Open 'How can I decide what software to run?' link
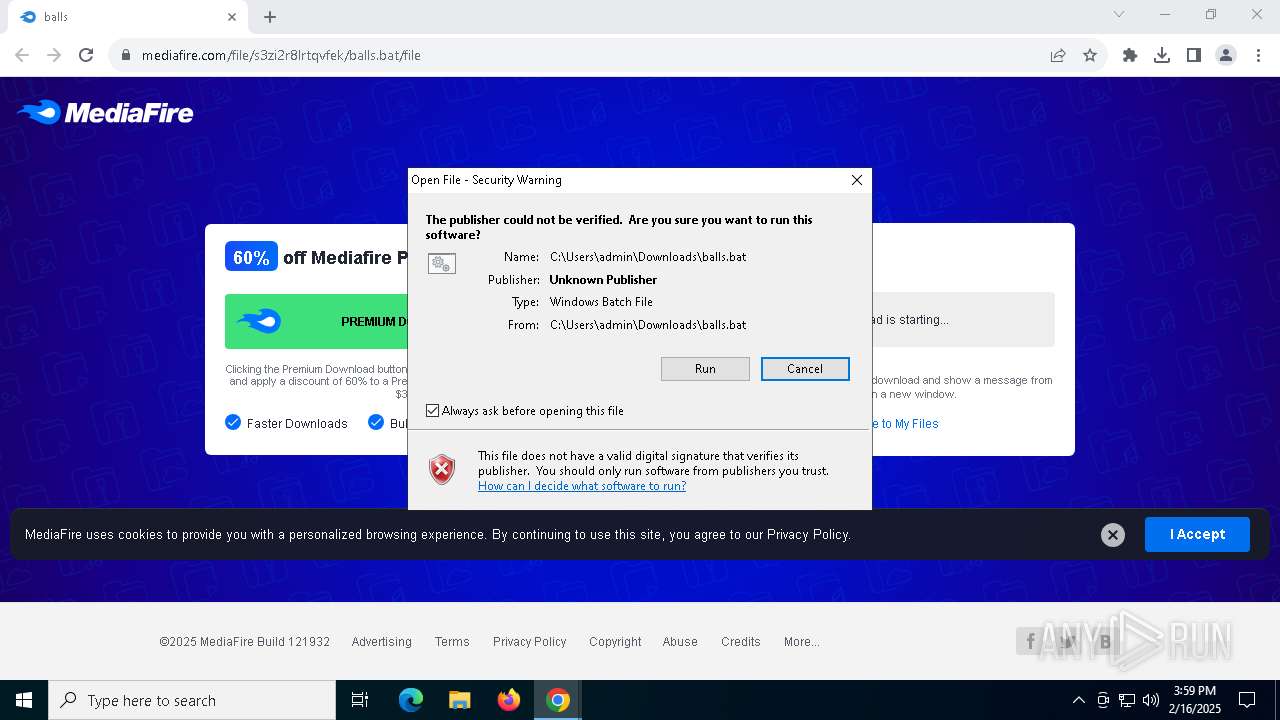1280x720 pixels. pos(582,486)
